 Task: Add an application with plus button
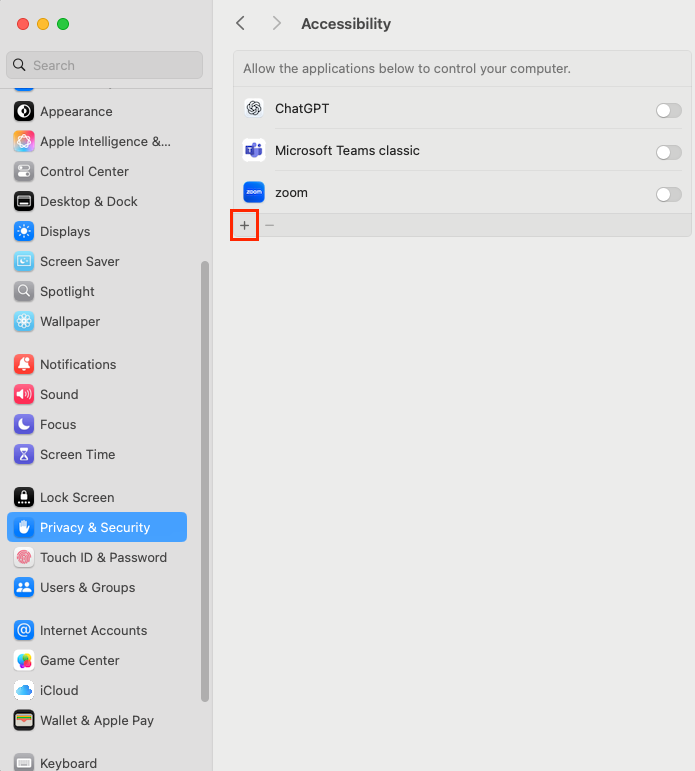(x=245, y=226)
